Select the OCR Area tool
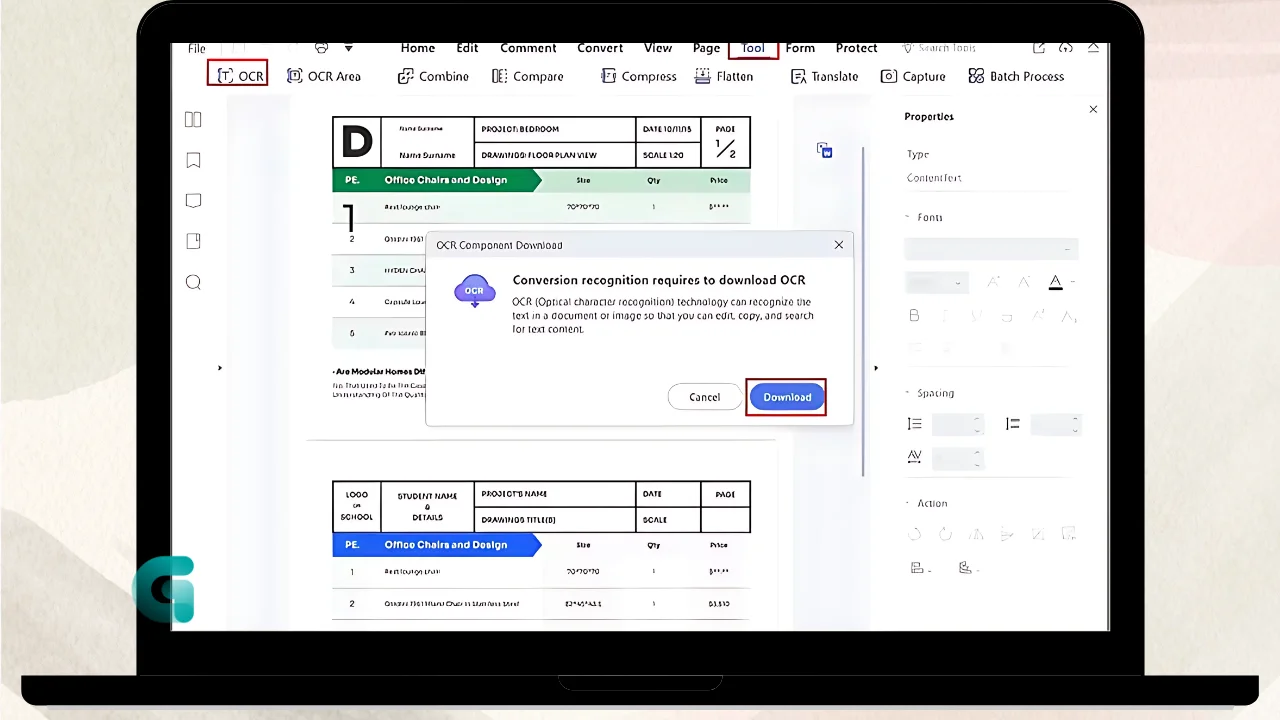This screenshot has height=720, width=1280. [x=324, y=76]
